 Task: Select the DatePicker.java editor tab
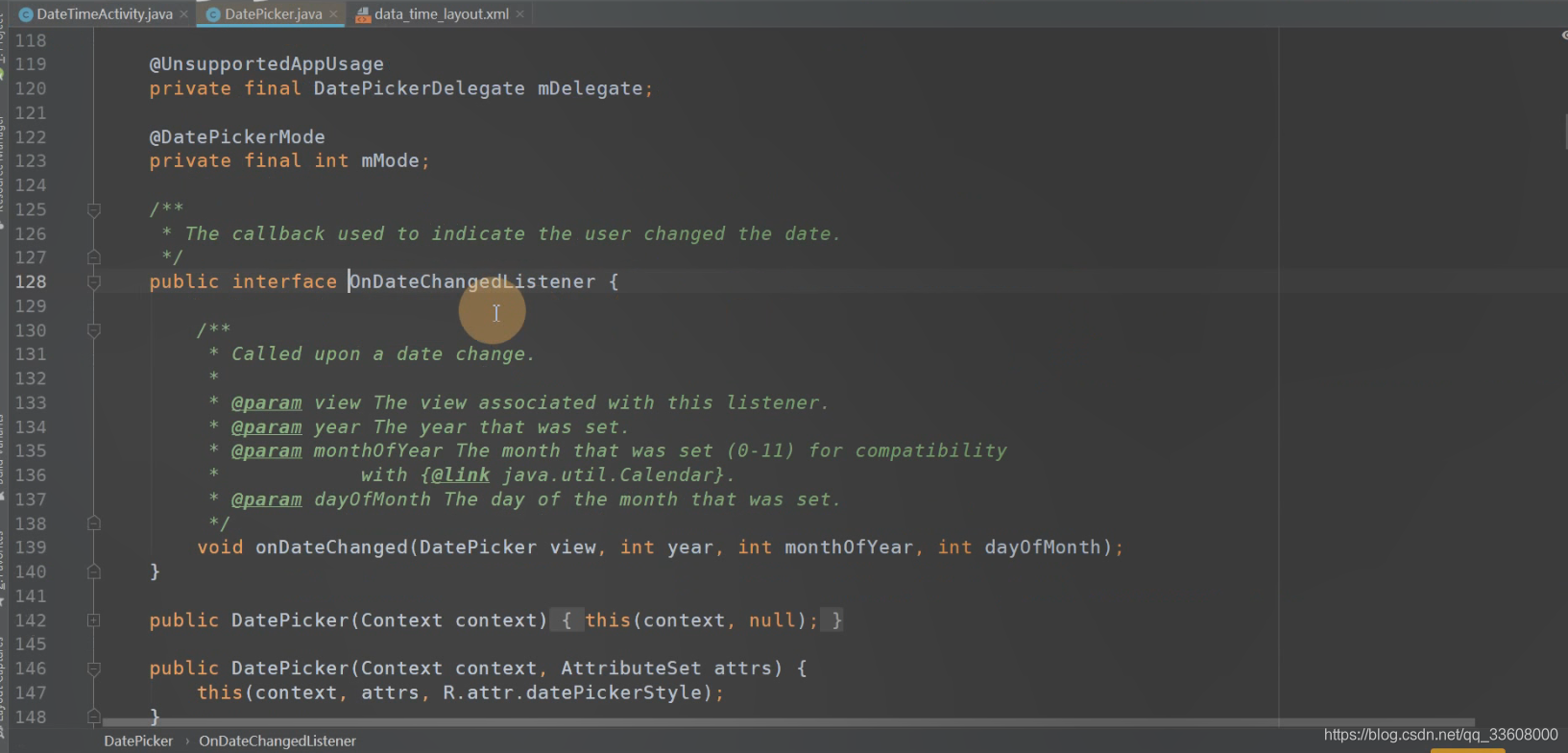(273, 14)
